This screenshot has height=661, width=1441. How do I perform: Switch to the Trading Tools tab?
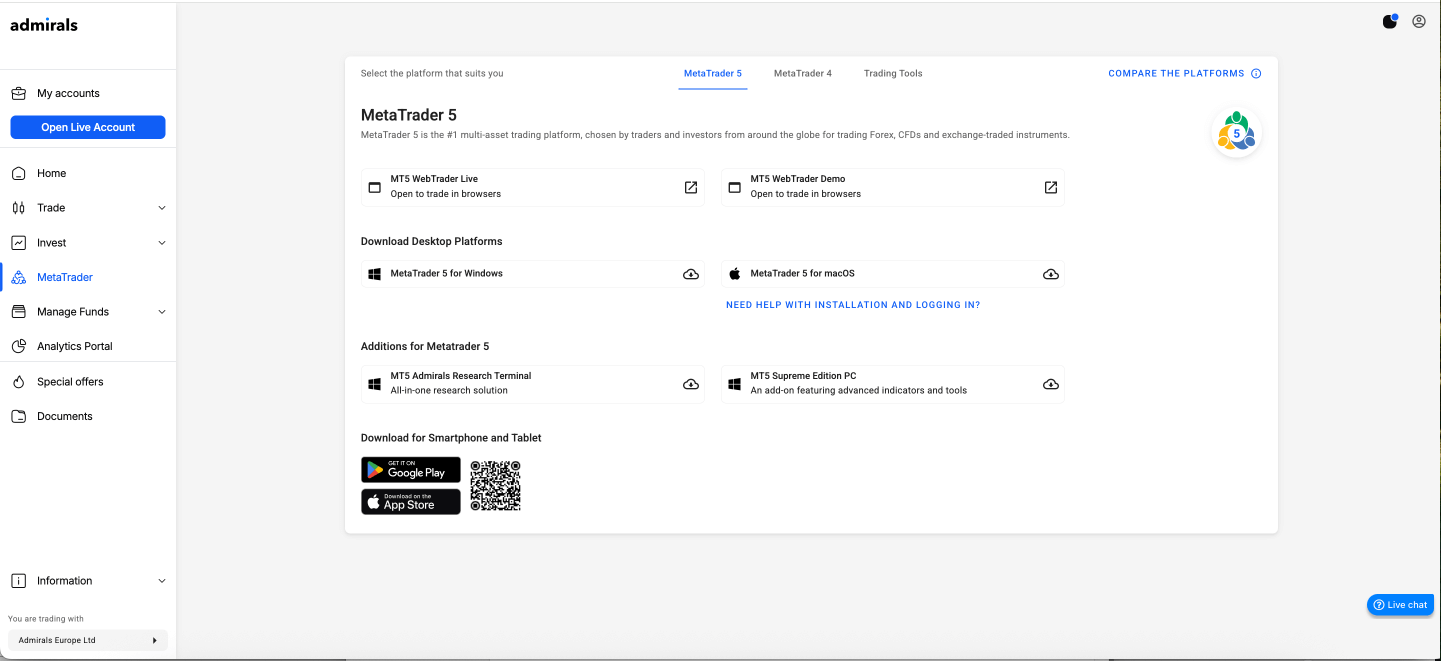tap(893, 74)
